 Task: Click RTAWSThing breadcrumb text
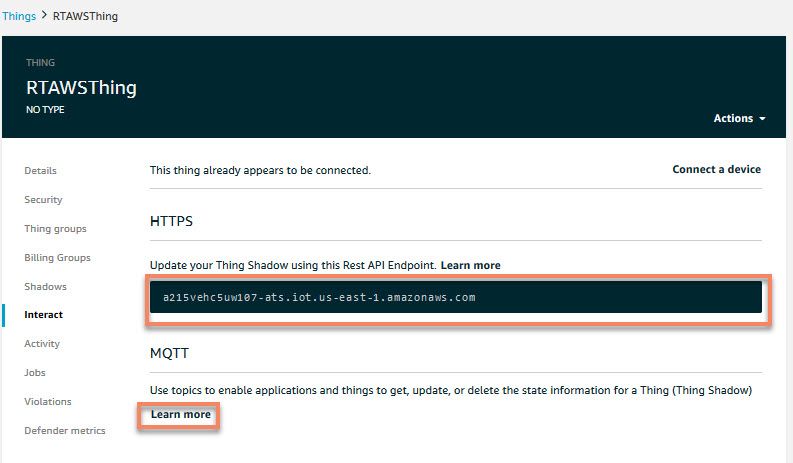(85, 16)
